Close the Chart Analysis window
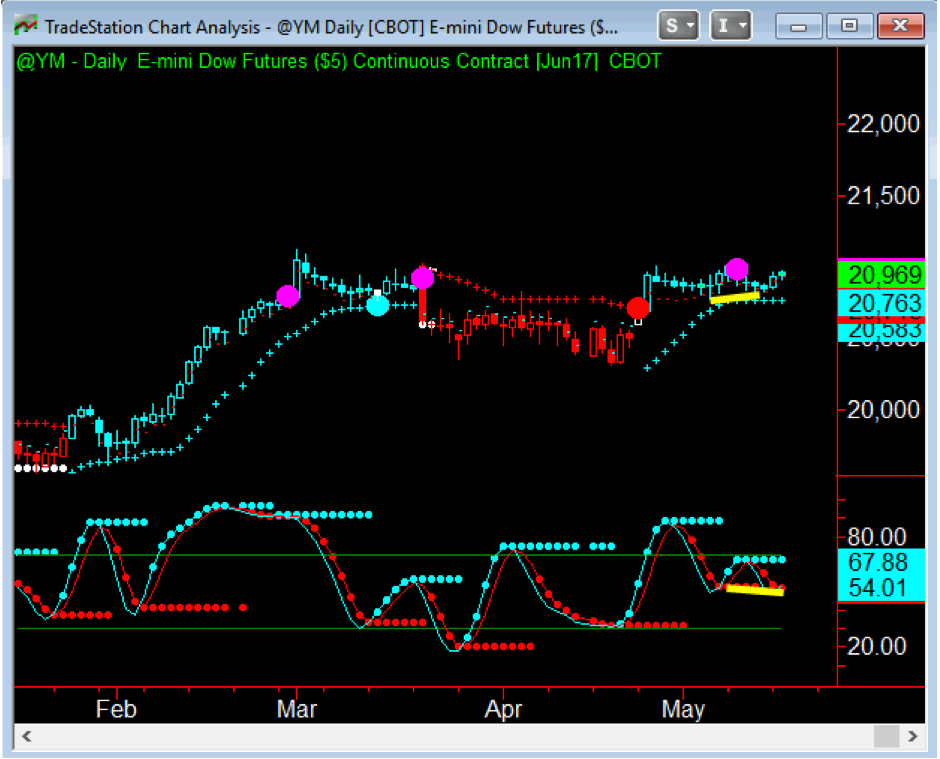The width and height of the screenshot is (940, 759). coord(900,26)
